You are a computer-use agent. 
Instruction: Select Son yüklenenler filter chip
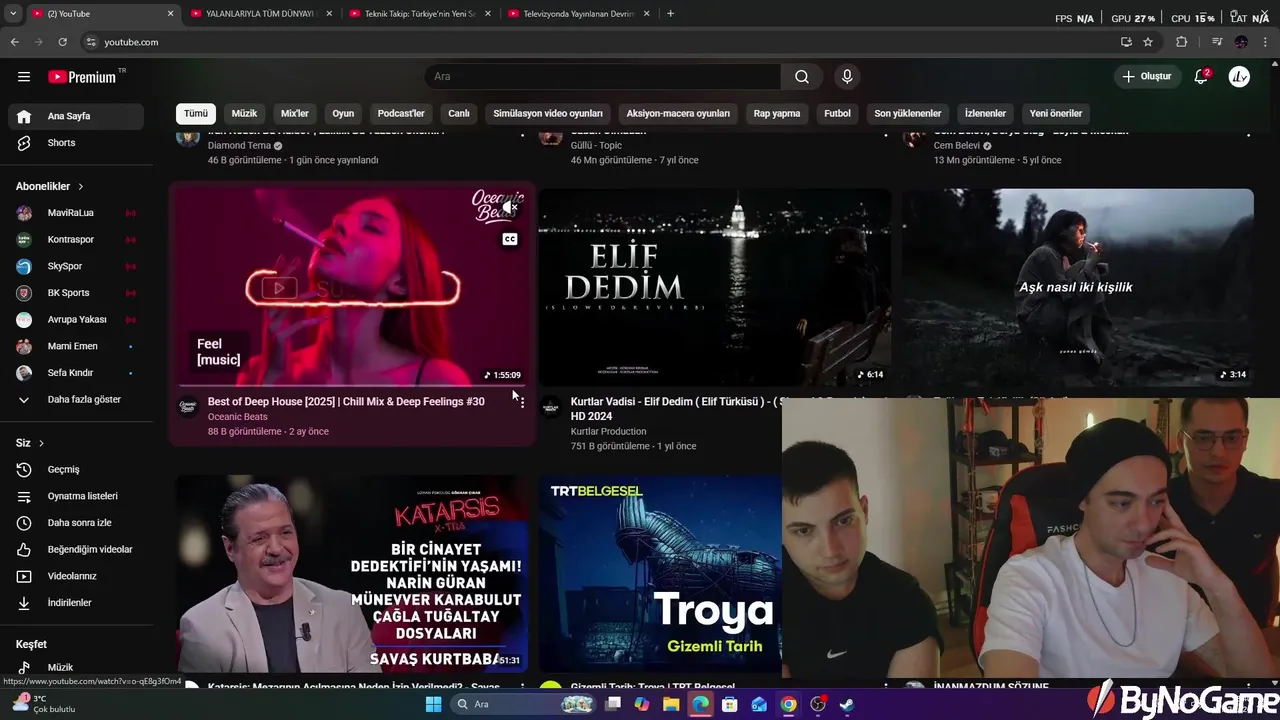908,113
